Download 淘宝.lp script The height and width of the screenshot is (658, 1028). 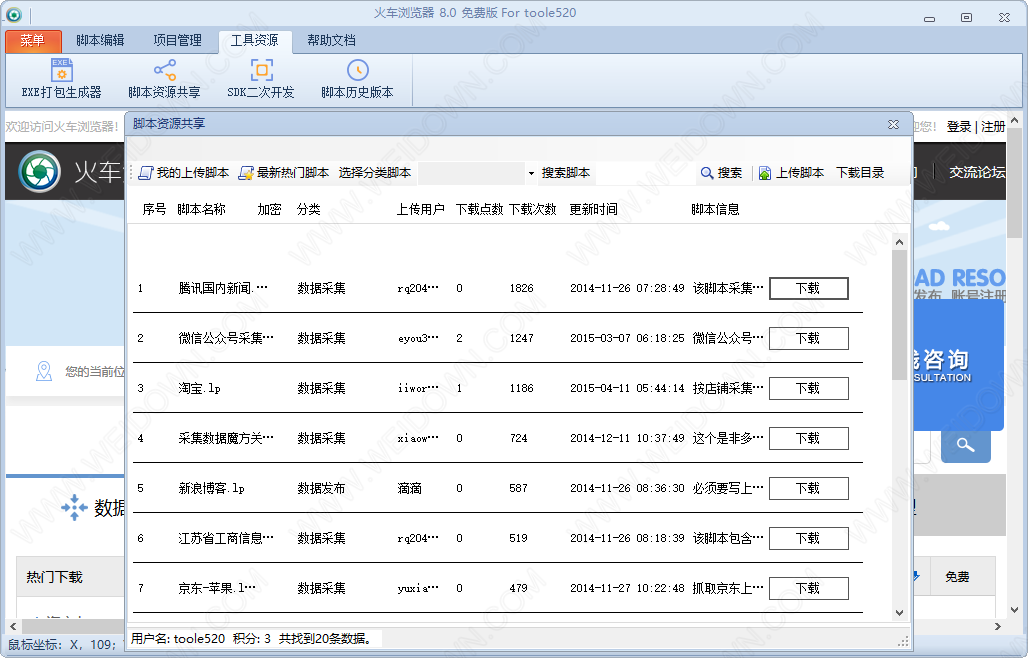click(x=808, y=389)
